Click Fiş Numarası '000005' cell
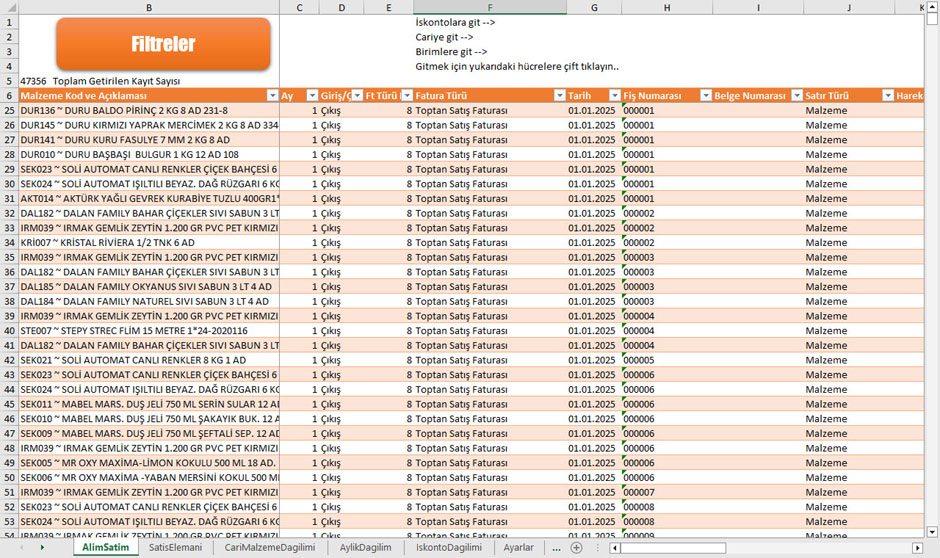940x558 pixels. point(667,360)
